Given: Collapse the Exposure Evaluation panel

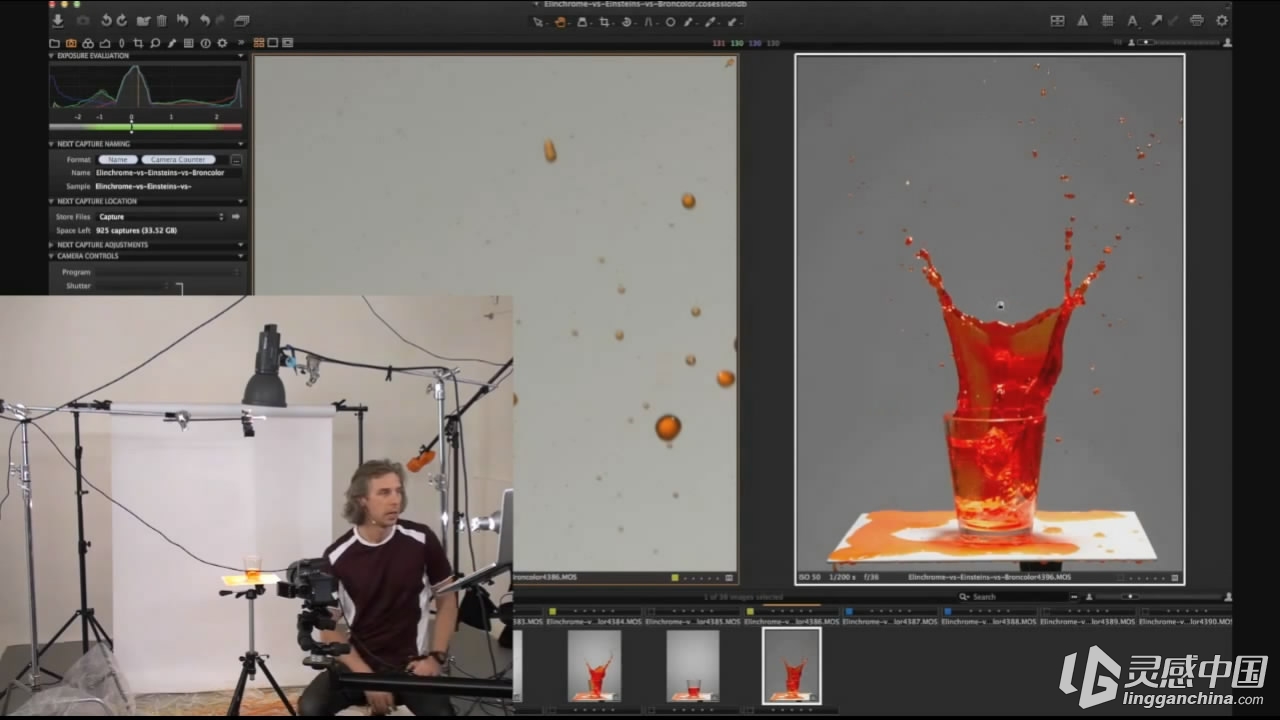Looking at the screenshot, I should click(x=52, y=56).
